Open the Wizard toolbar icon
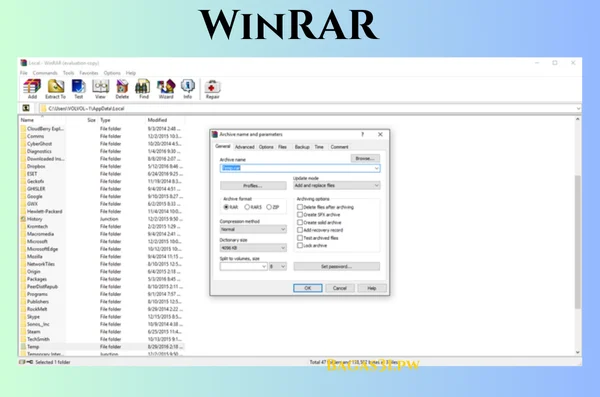 [166, 87]
